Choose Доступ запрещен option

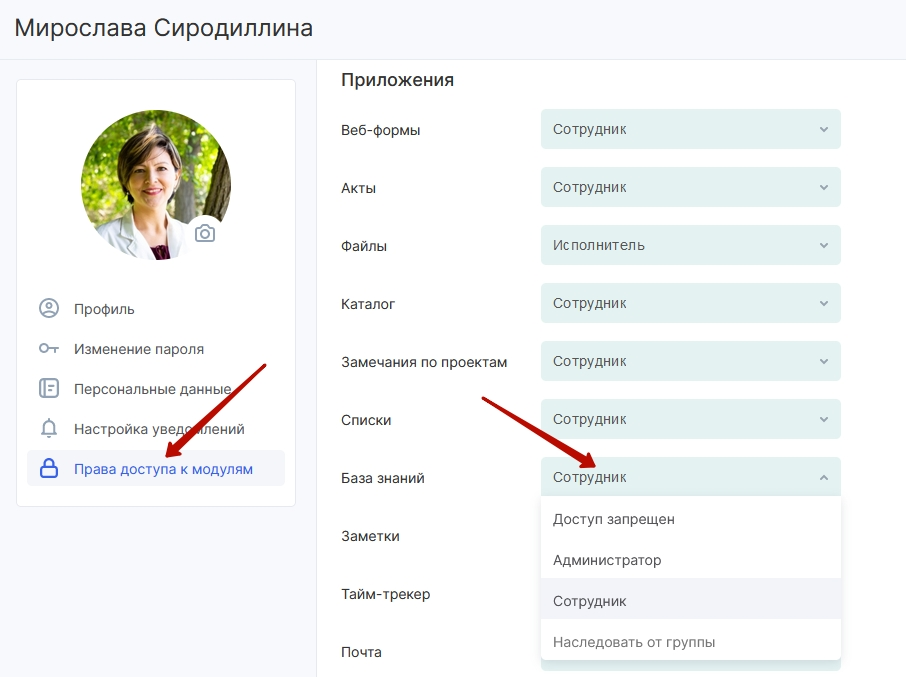(x=690, y=519)
